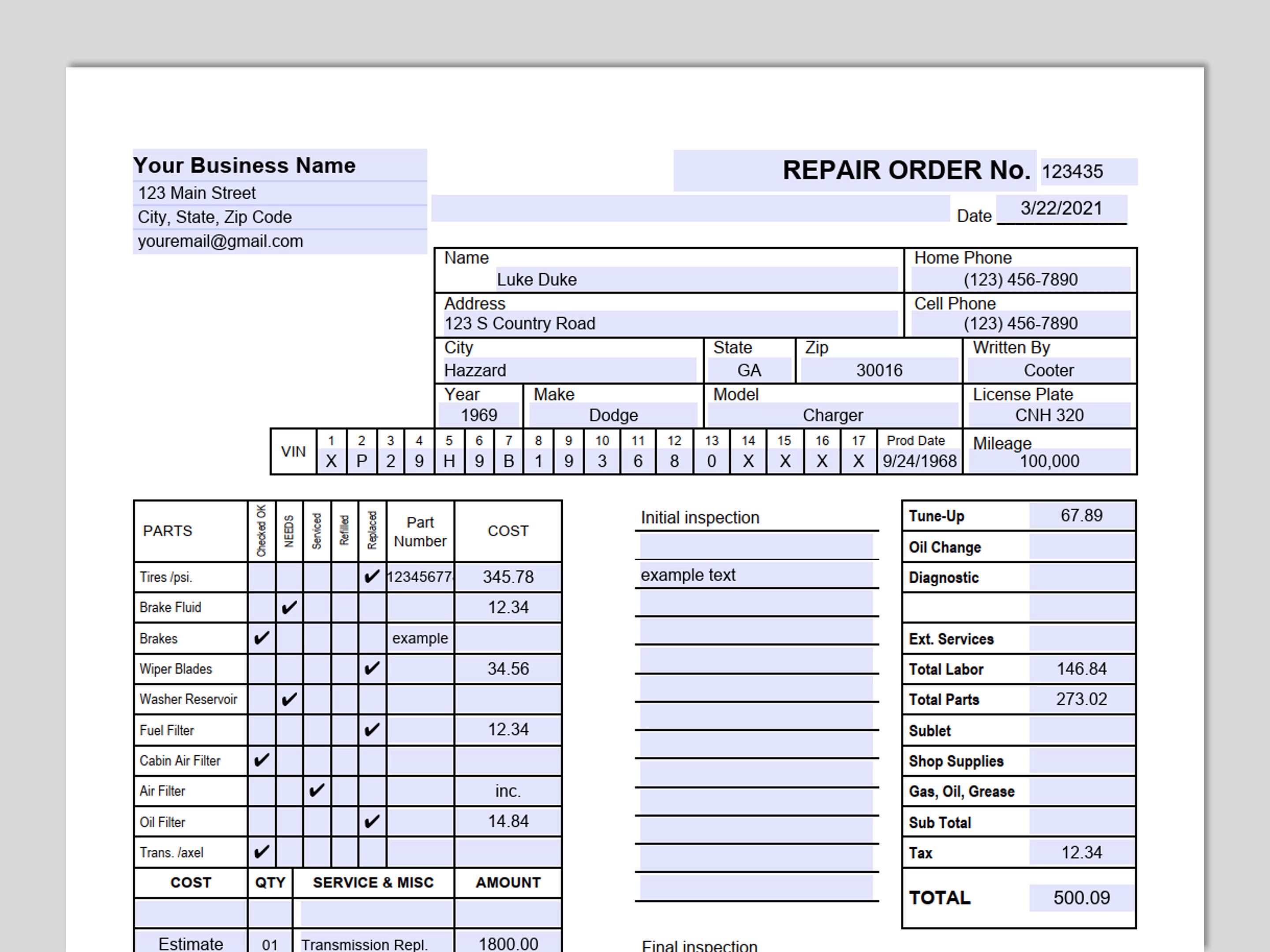Toggle the NEEDS checkmark for Washer Reservoir

(289, 699)
